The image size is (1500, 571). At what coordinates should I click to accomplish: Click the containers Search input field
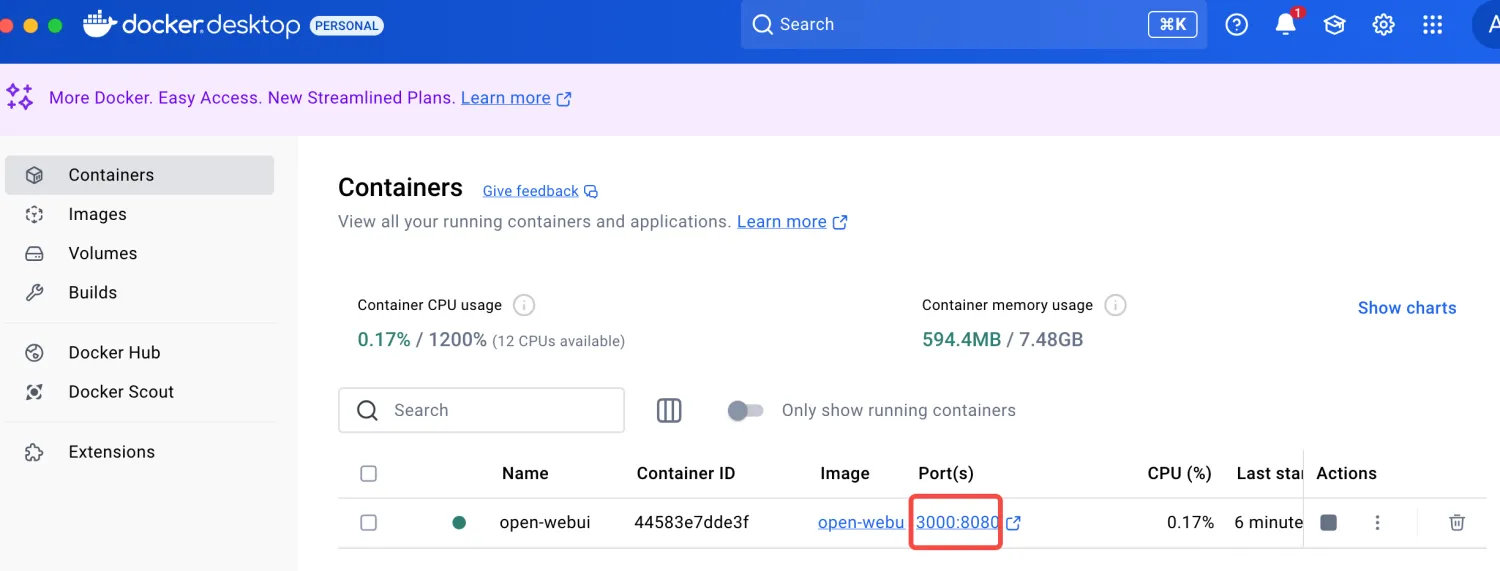[481, 410]
